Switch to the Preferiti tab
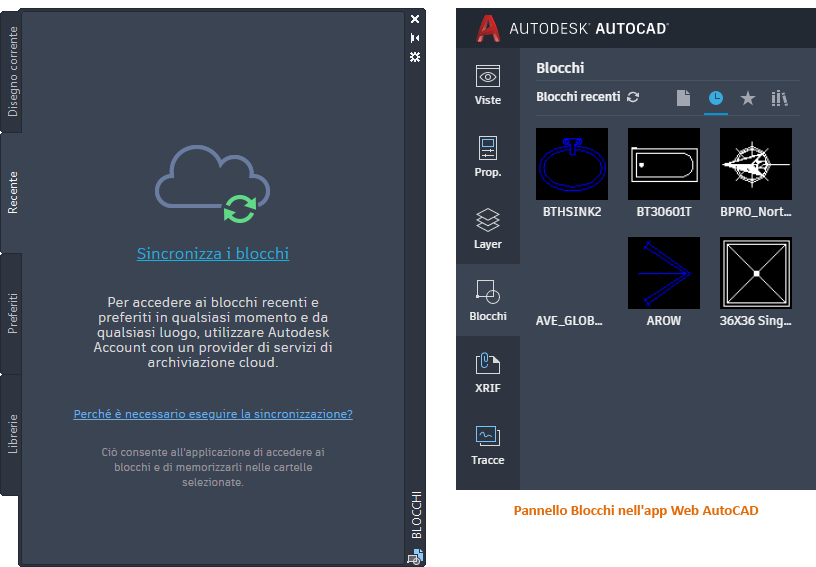The width and height of the screenshot is (816, 567). point(12,313)
